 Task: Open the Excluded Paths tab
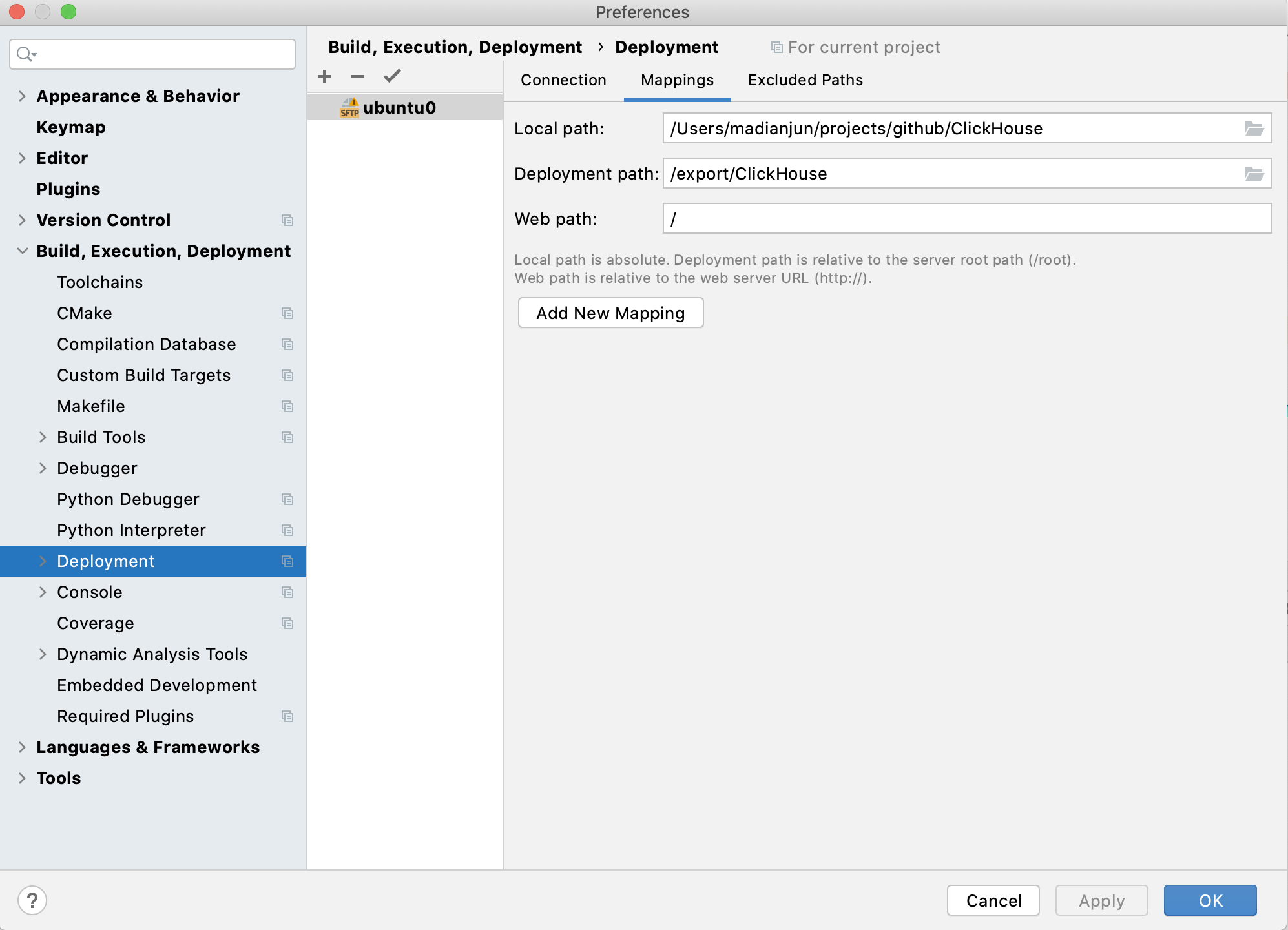805,79
